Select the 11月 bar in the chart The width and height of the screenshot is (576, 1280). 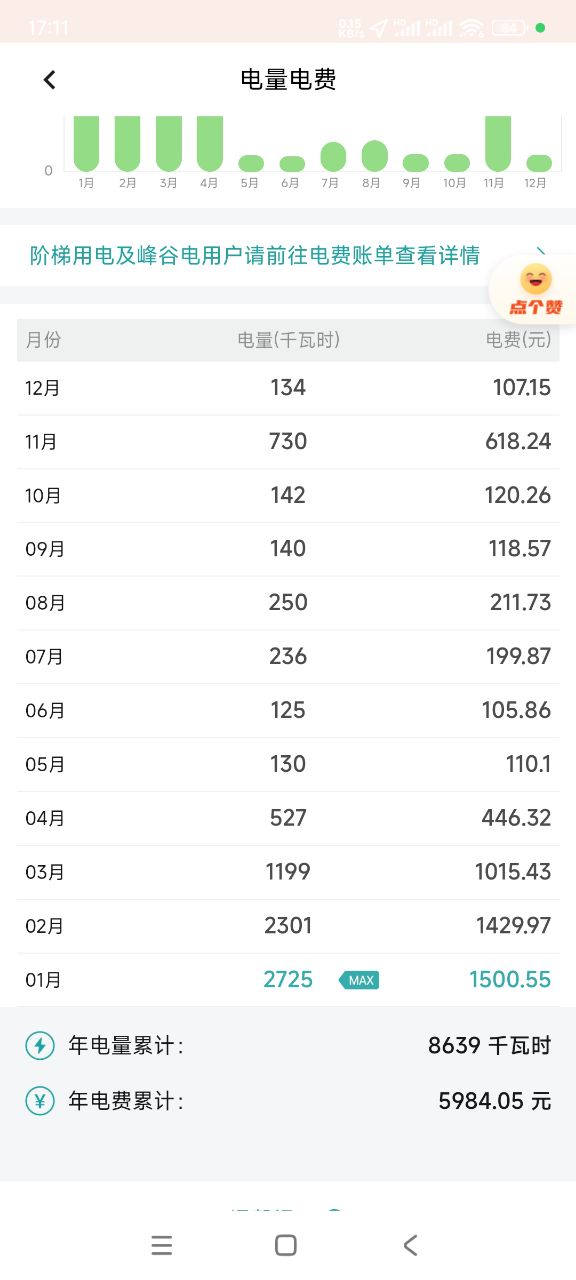[498, 143]
